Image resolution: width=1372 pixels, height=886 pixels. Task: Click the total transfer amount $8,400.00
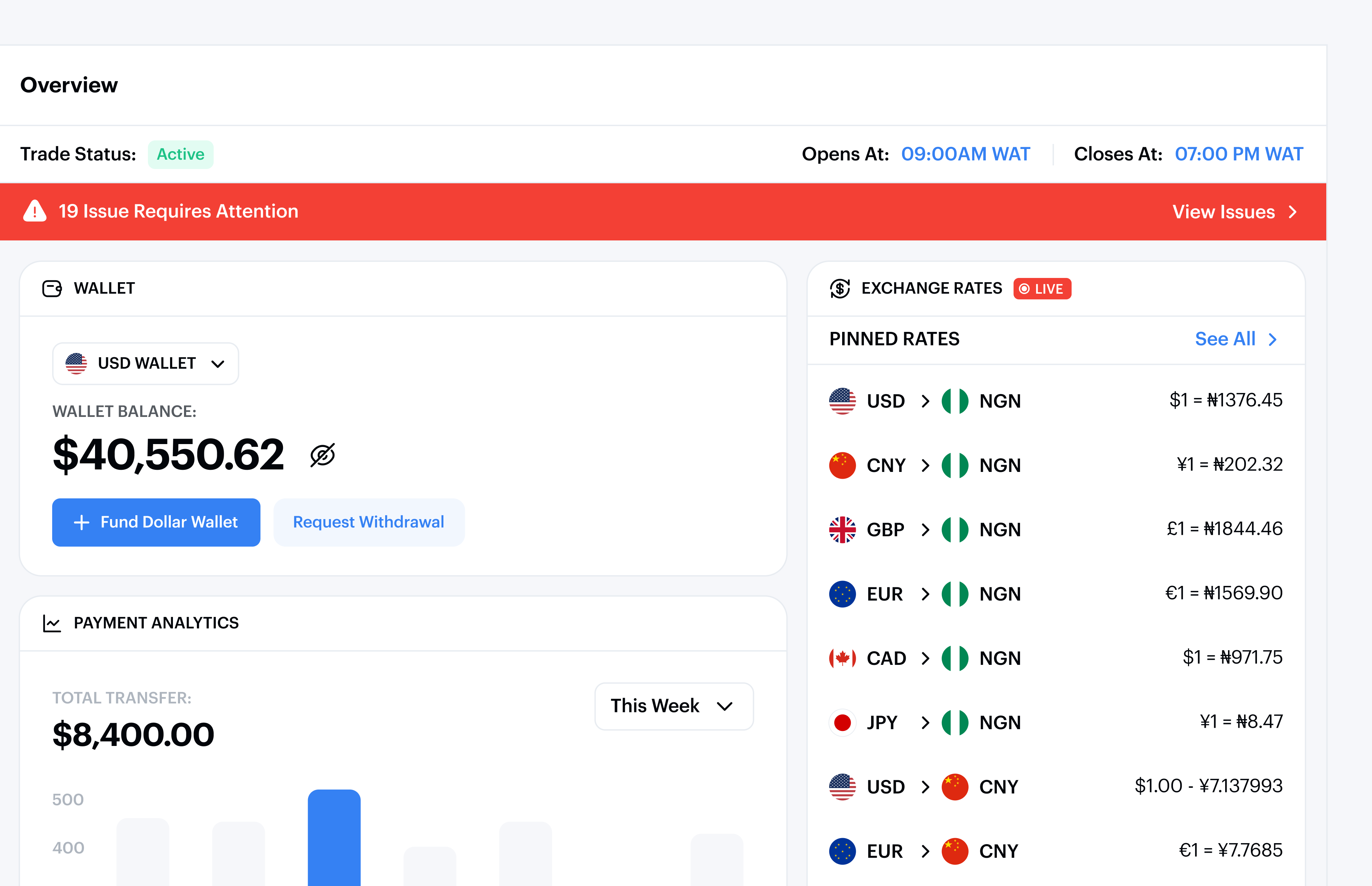[x=133, y=735]
